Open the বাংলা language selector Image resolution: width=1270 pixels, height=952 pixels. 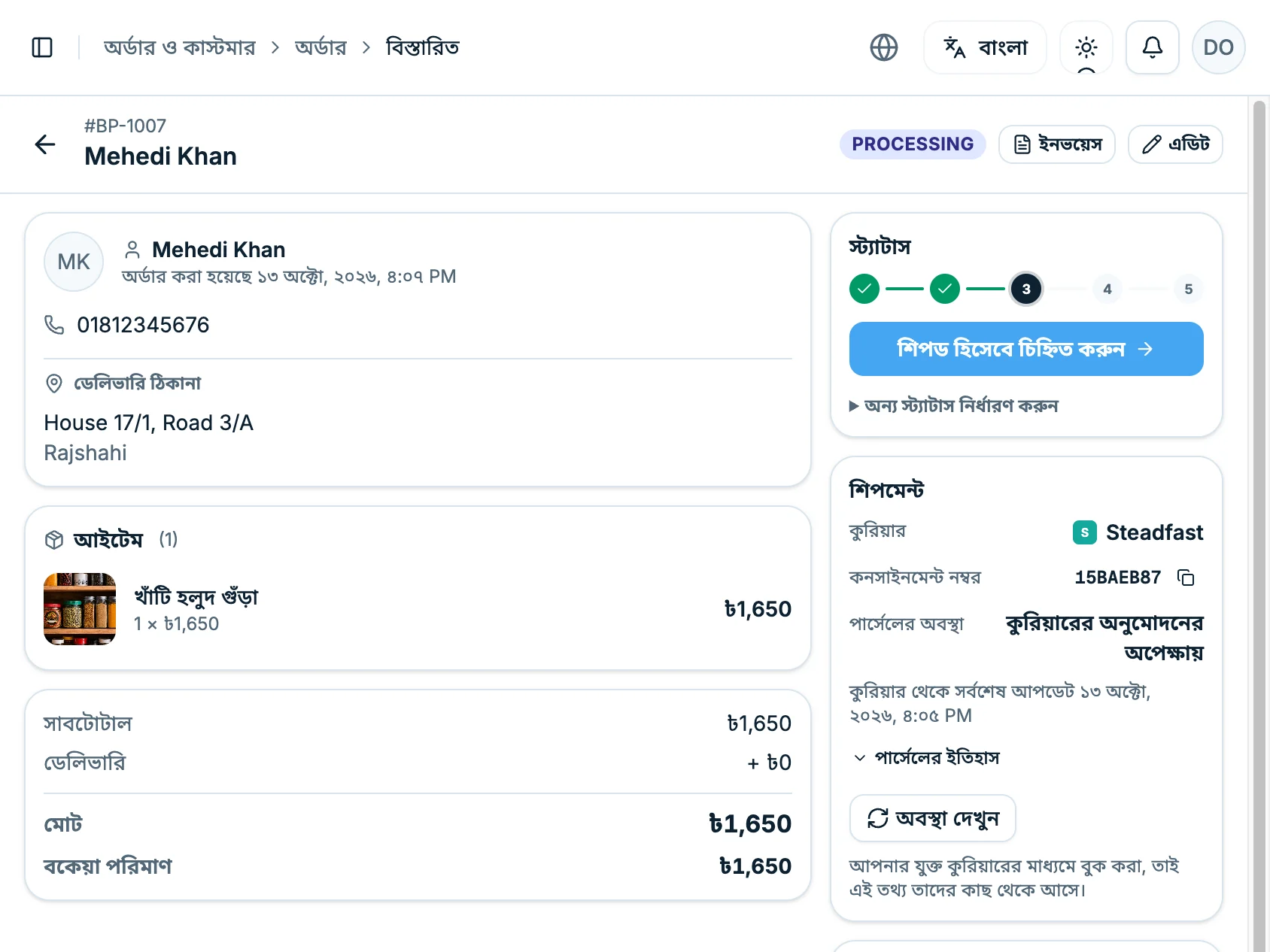click(985, 47)
